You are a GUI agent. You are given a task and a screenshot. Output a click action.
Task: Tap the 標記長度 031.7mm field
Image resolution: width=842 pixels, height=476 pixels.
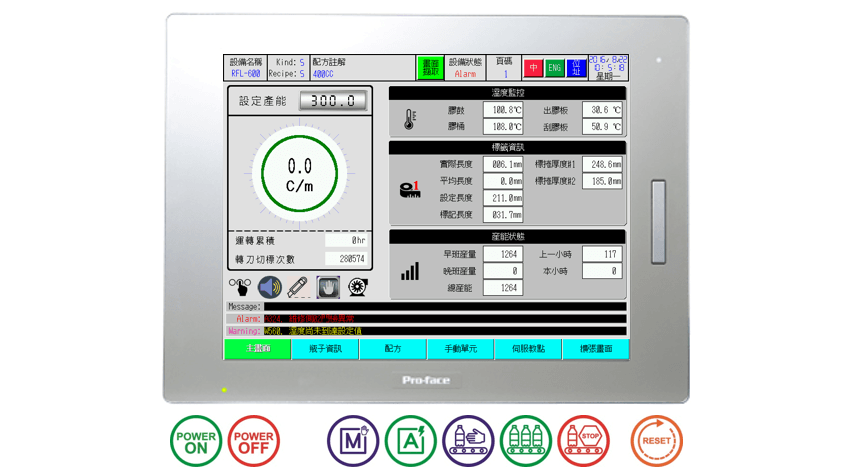[x=503, y=214]
